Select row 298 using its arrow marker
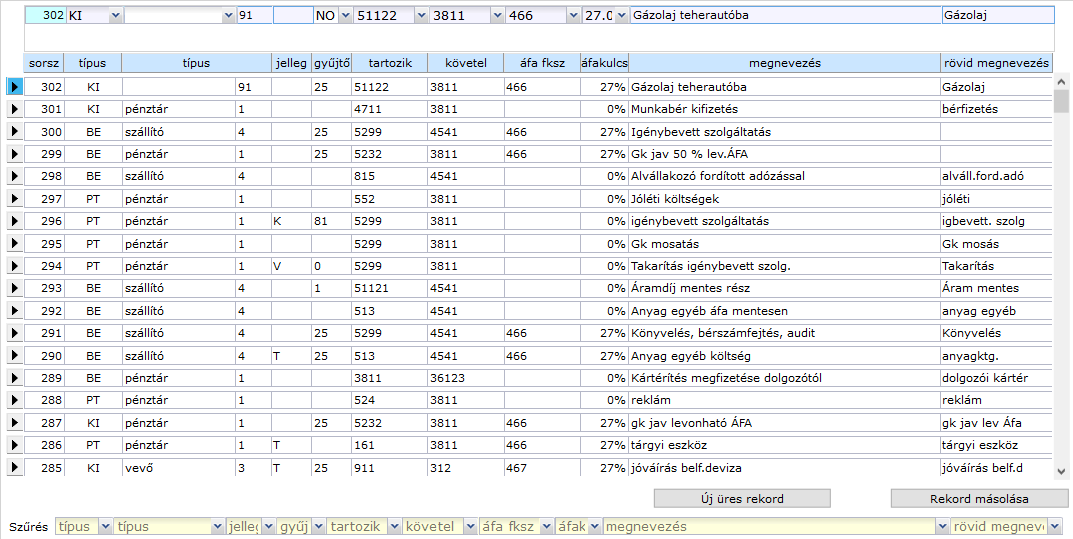The width and height of the screenshot is (1073, 539). pyautogui.click(x=15, y=176)
